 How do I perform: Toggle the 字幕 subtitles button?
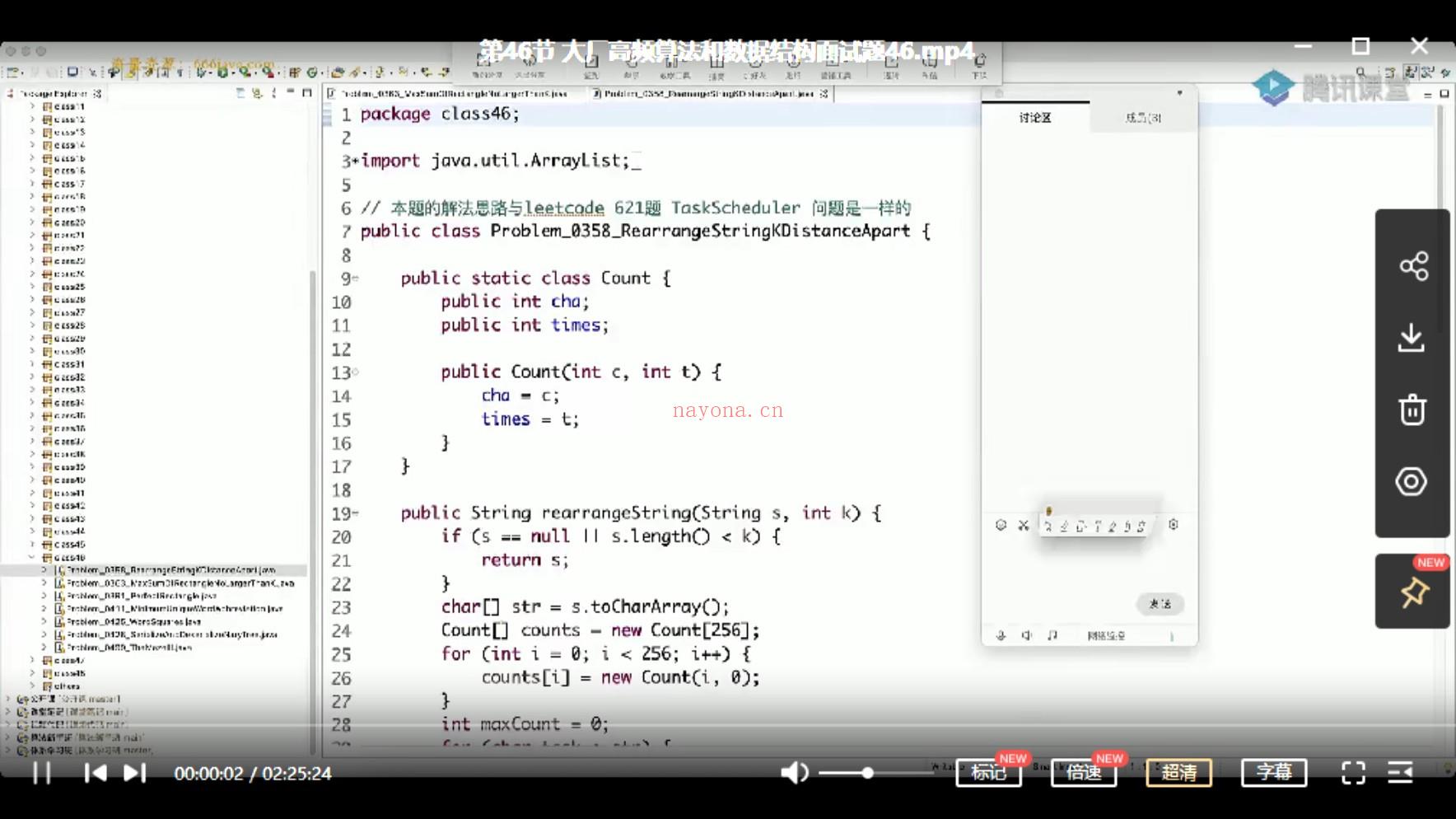(x=1273, y=772)
